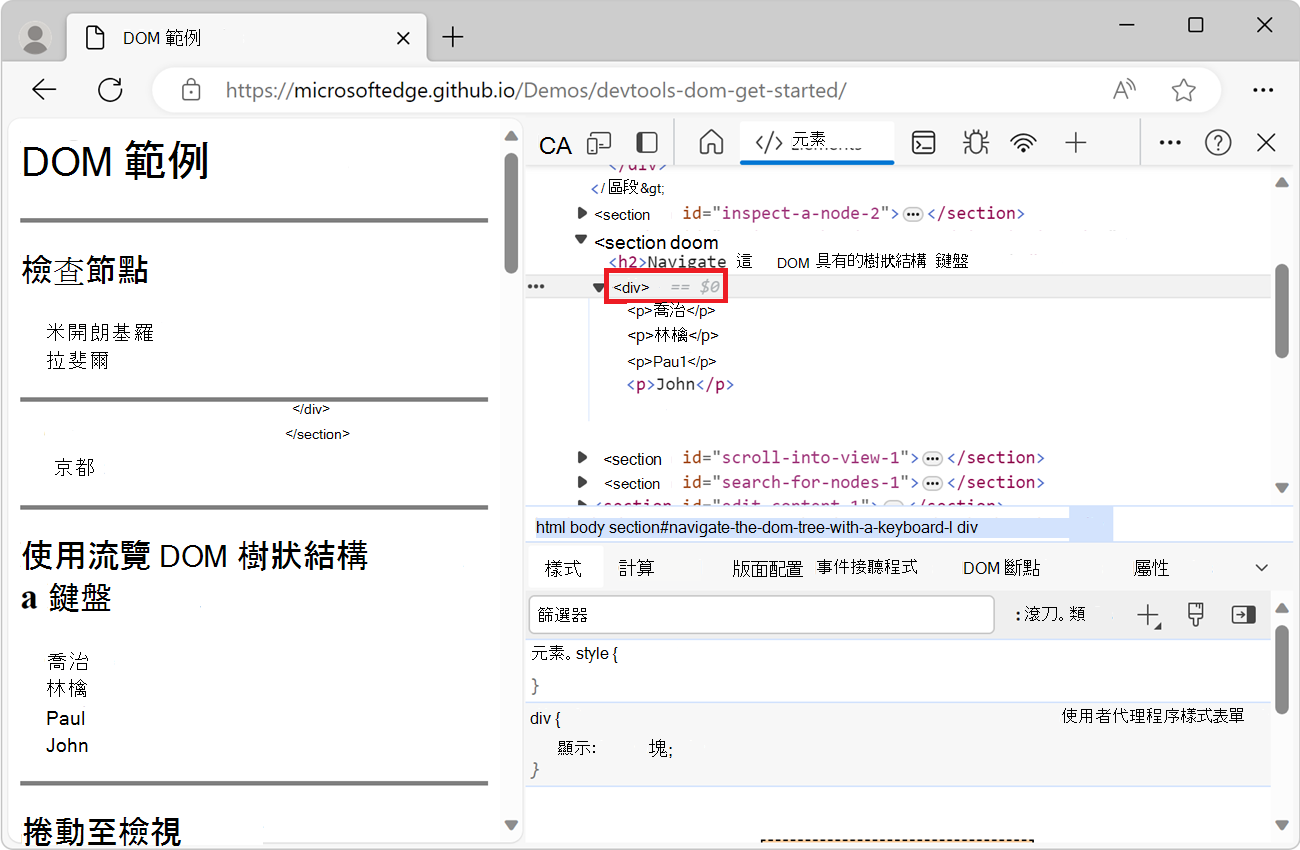Screen dimensions: 1300x850
Task: Select the <p>Pau1</p> node in DOM tree
Action: pos(672,362)
